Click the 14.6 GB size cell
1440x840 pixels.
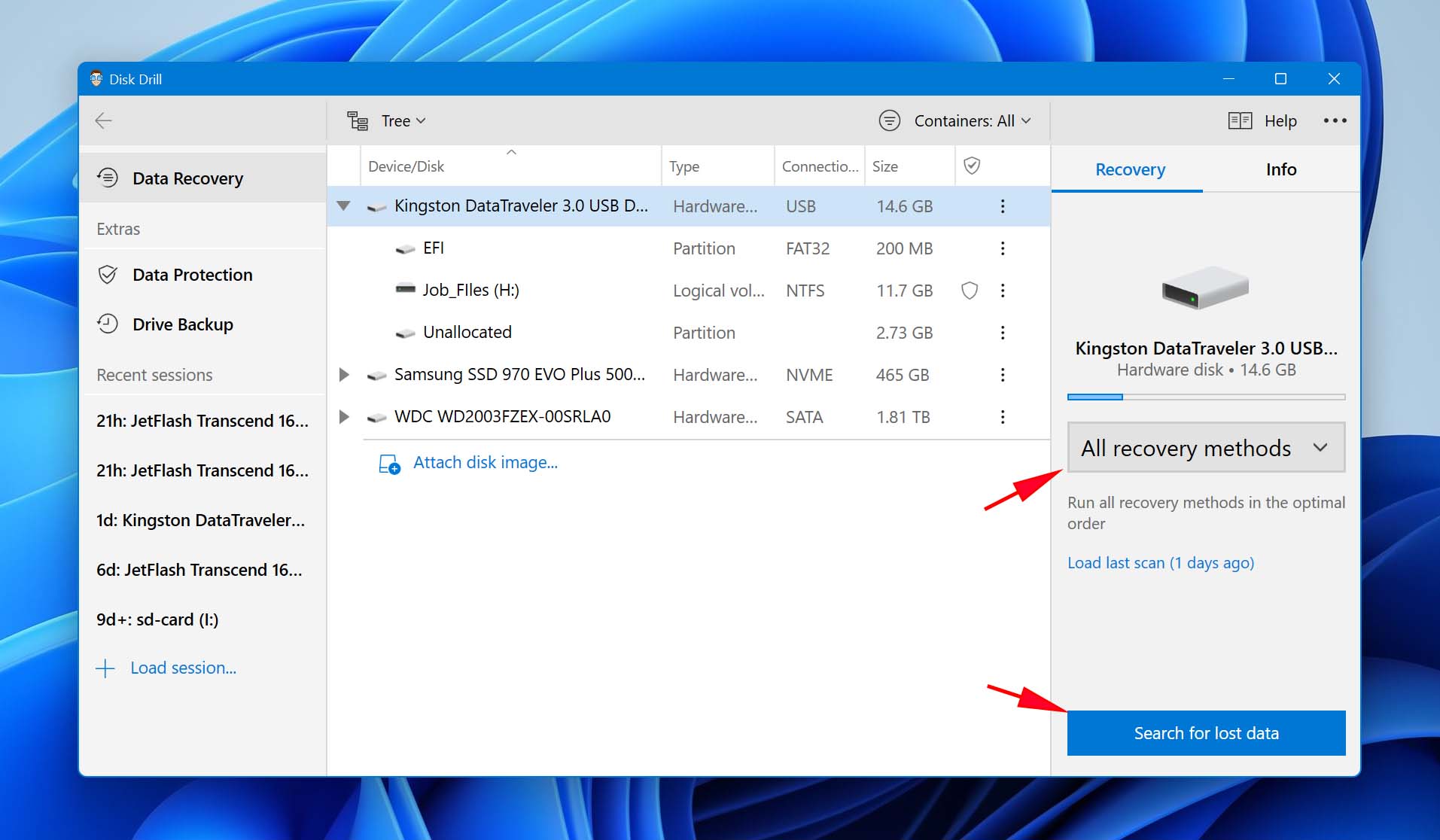(x=904, y=206)
